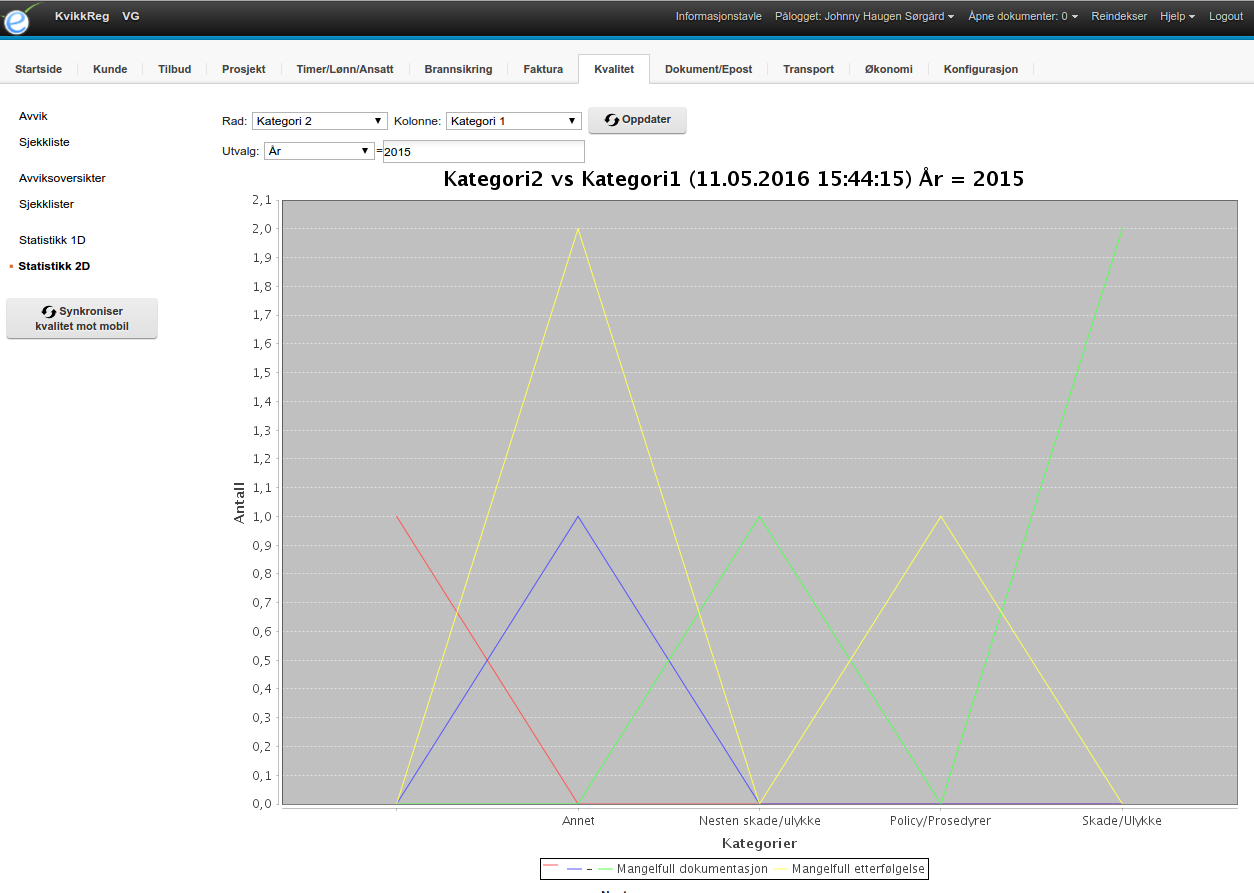The image size is (1254, 893).
Task: Open the Hjelp menu
Action: tap(1177, 16)
